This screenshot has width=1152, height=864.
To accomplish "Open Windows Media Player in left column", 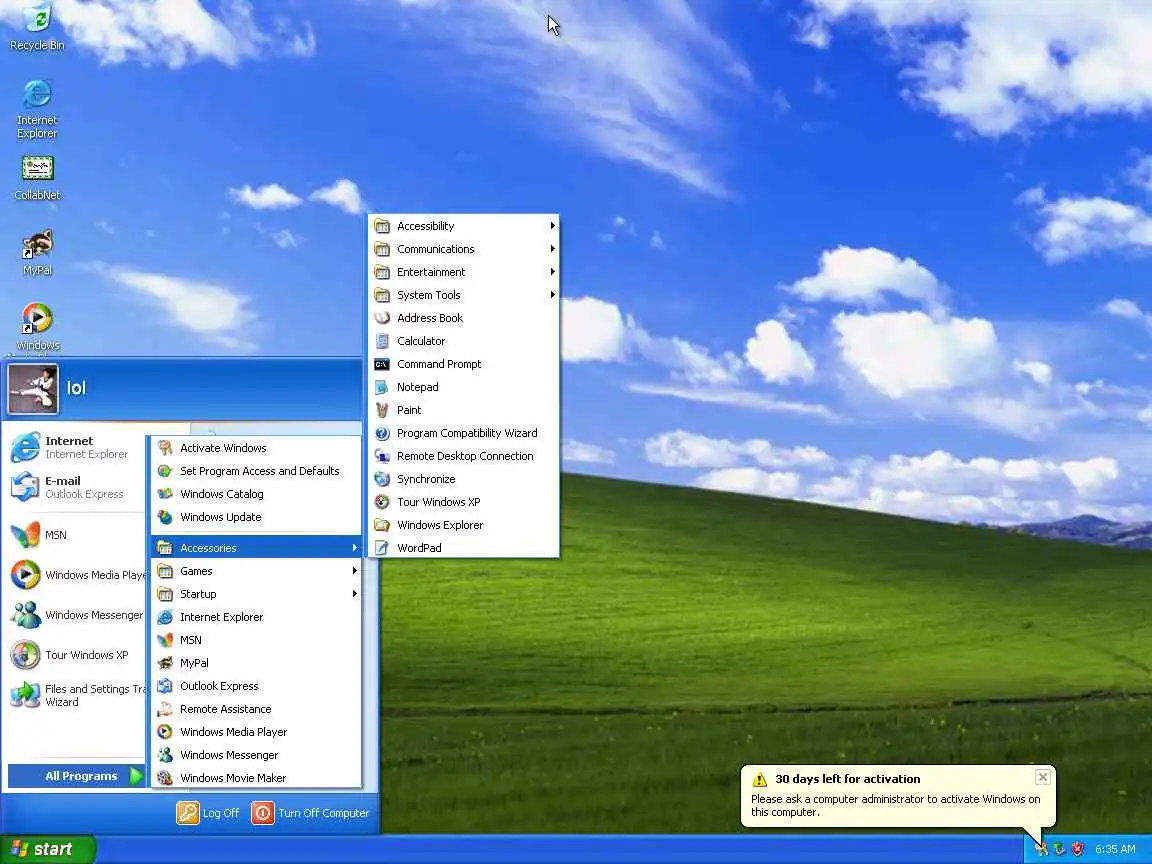I will tap(76, 575).
